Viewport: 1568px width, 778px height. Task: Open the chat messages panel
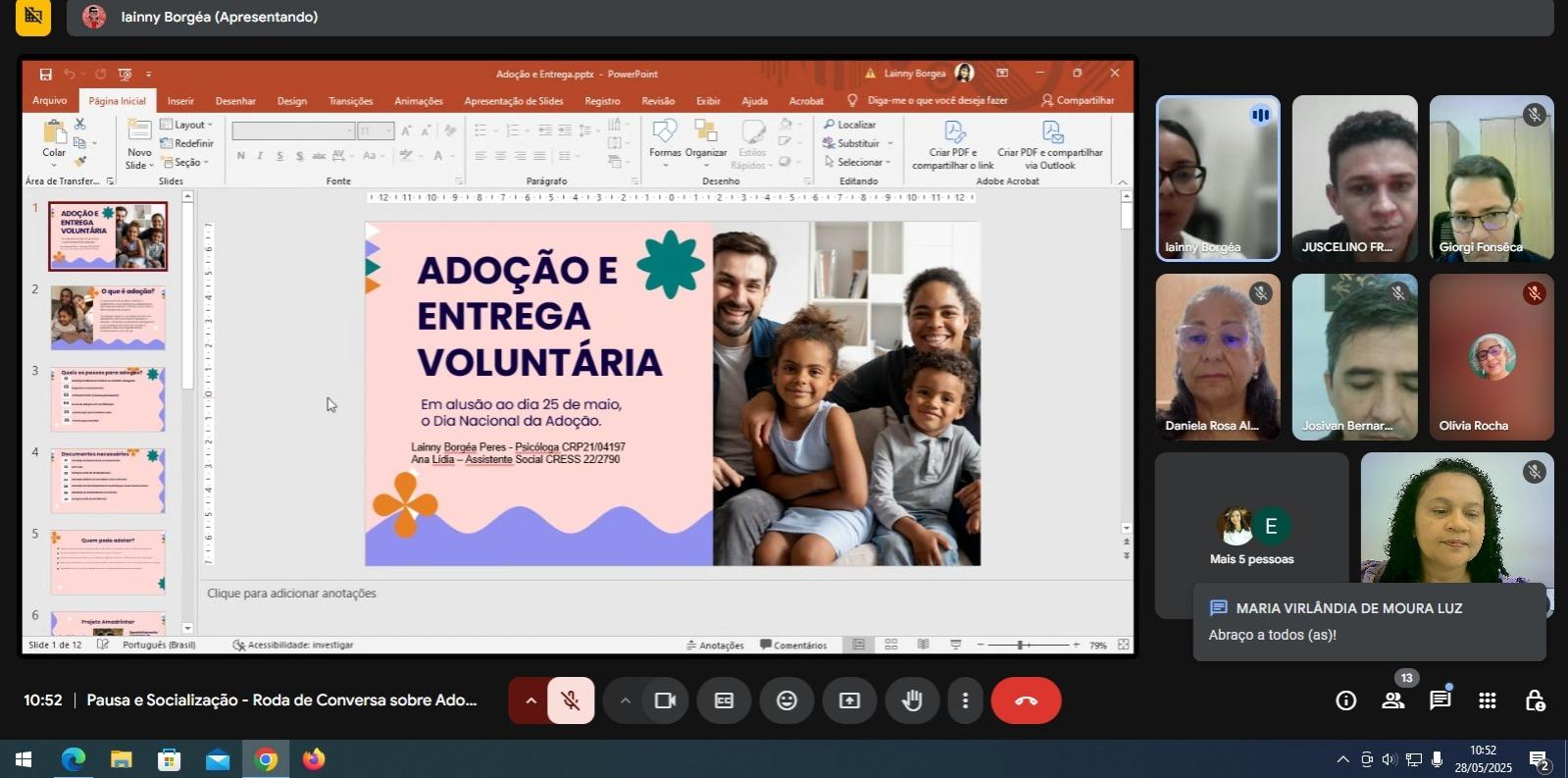[x=1440, y=700]
